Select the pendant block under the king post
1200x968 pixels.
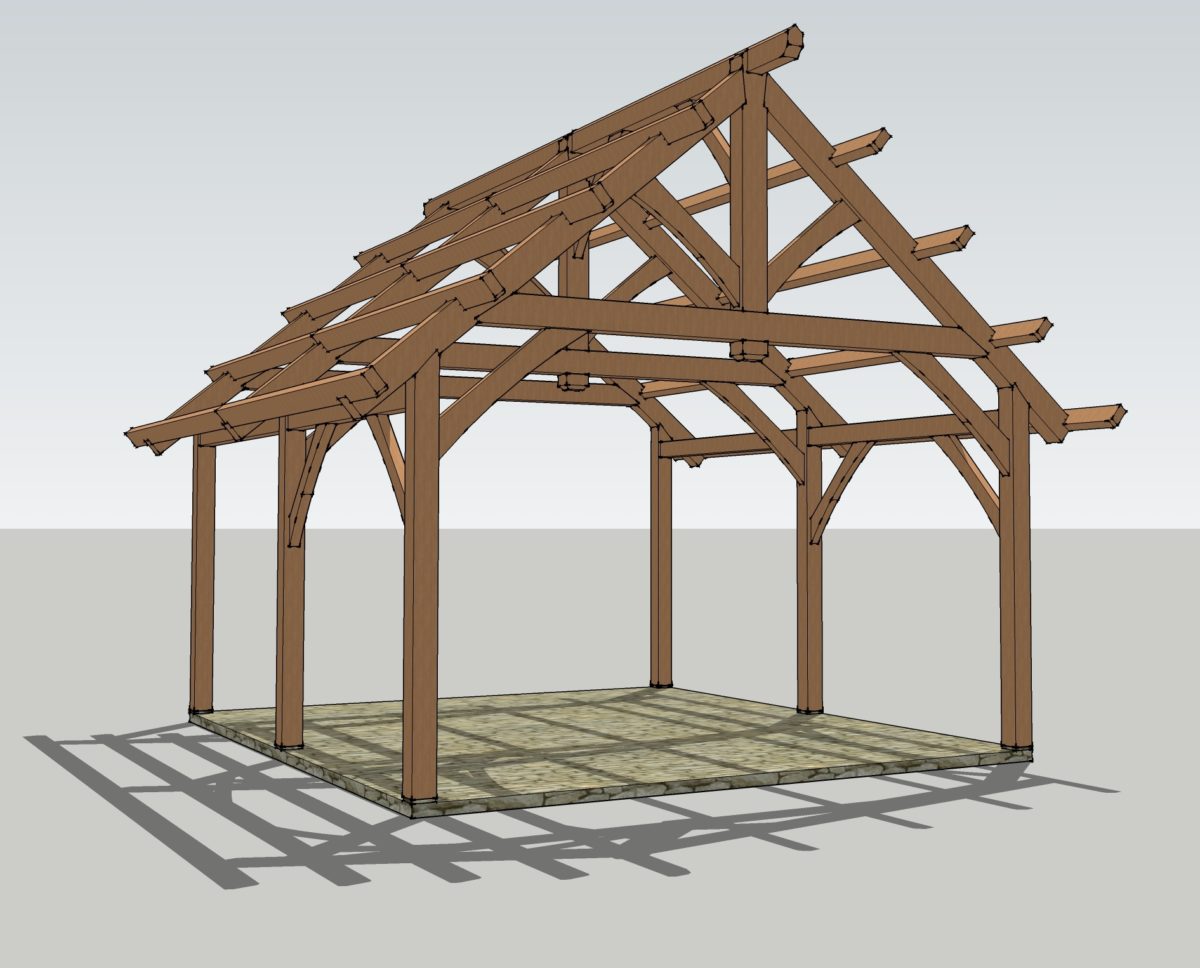pyautogui.click(x=749, y=350)
